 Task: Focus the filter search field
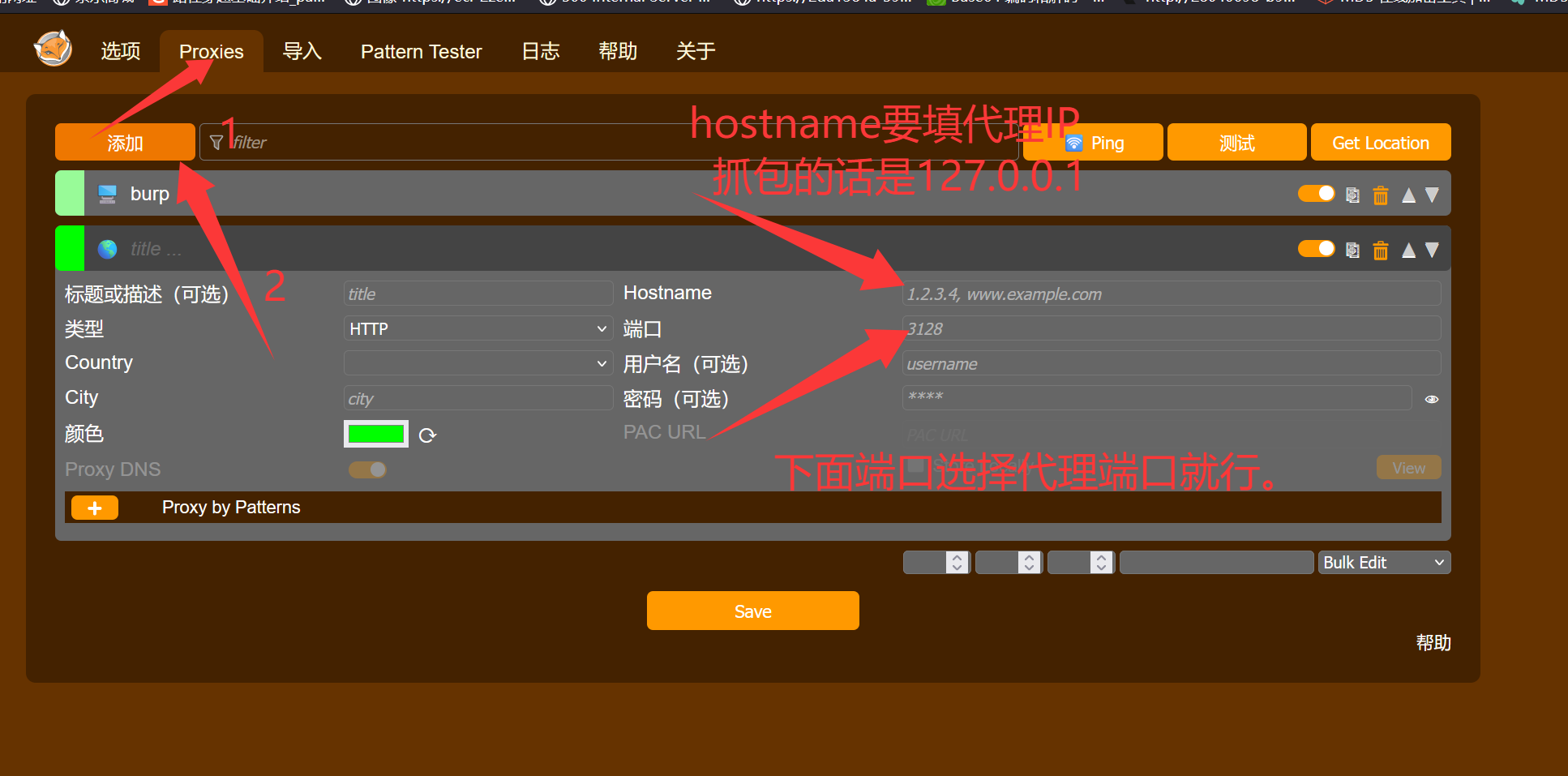click(609, 142)
